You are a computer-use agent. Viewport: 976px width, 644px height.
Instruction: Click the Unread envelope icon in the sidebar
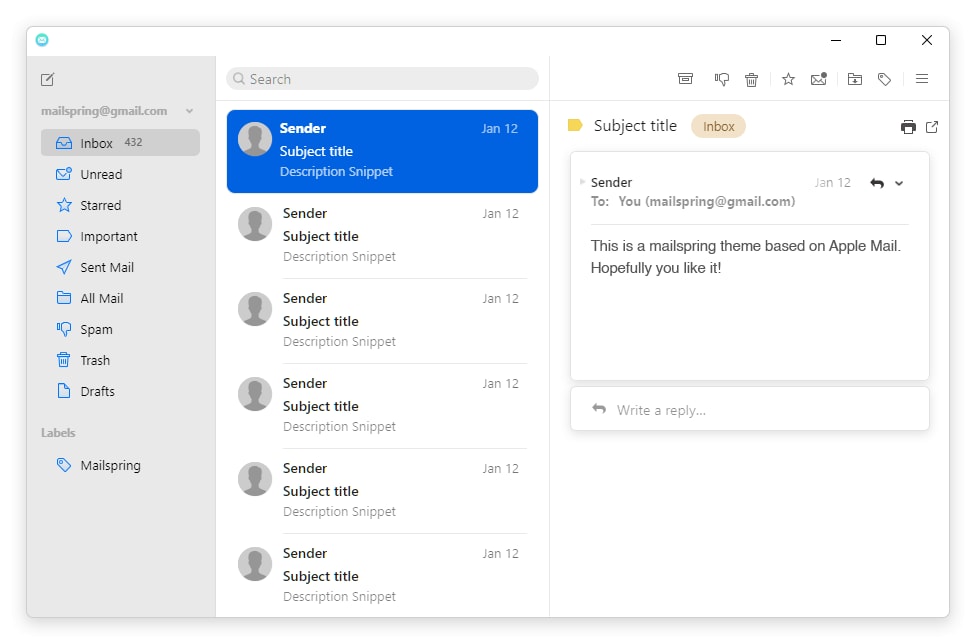[x=63, y=174]
